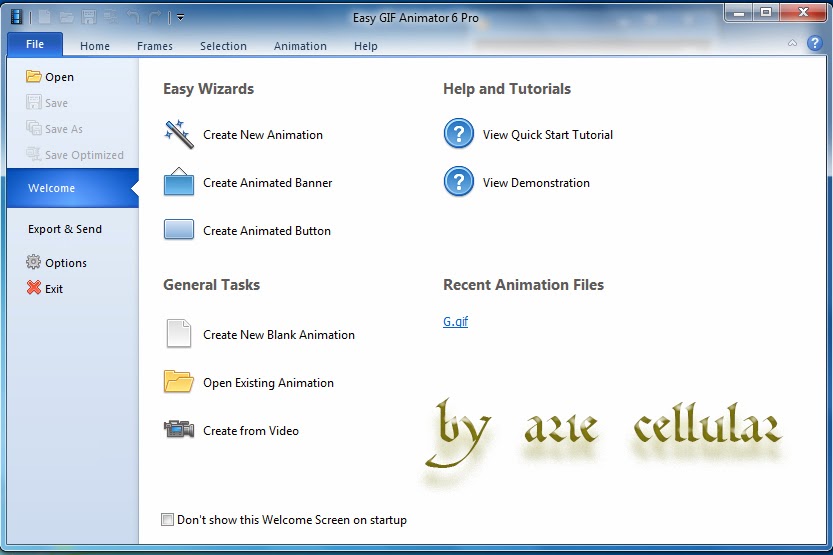Open the Selection ribbon tab

tap(223, 46)
